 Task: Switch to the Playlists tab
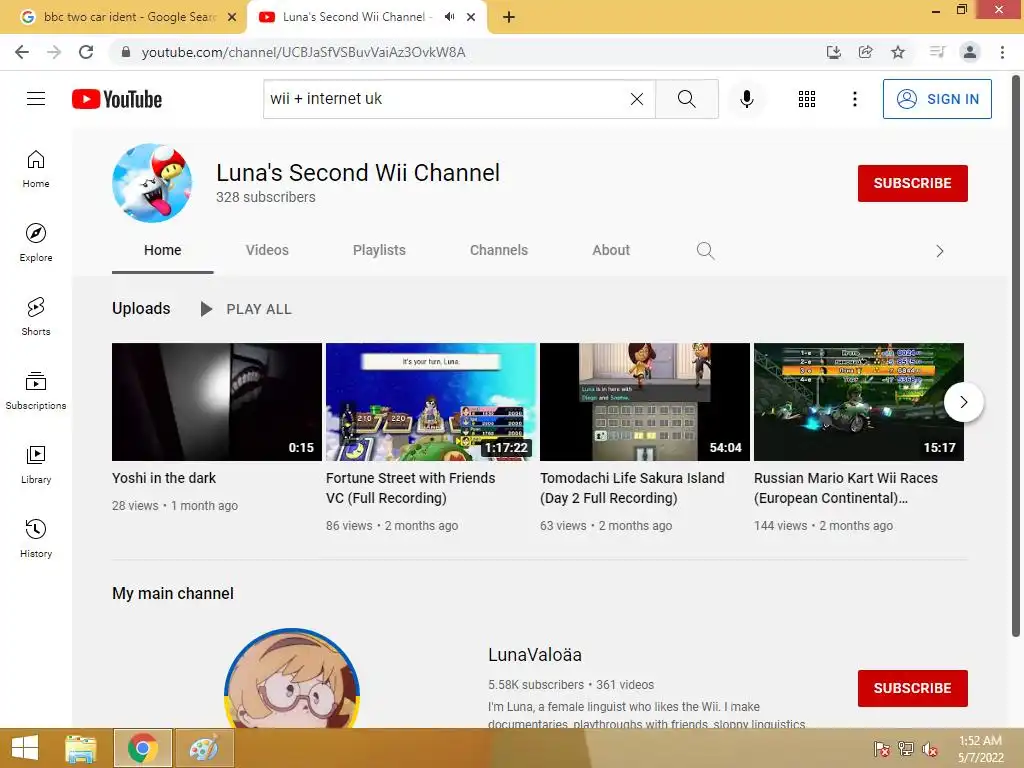point(379,250)
